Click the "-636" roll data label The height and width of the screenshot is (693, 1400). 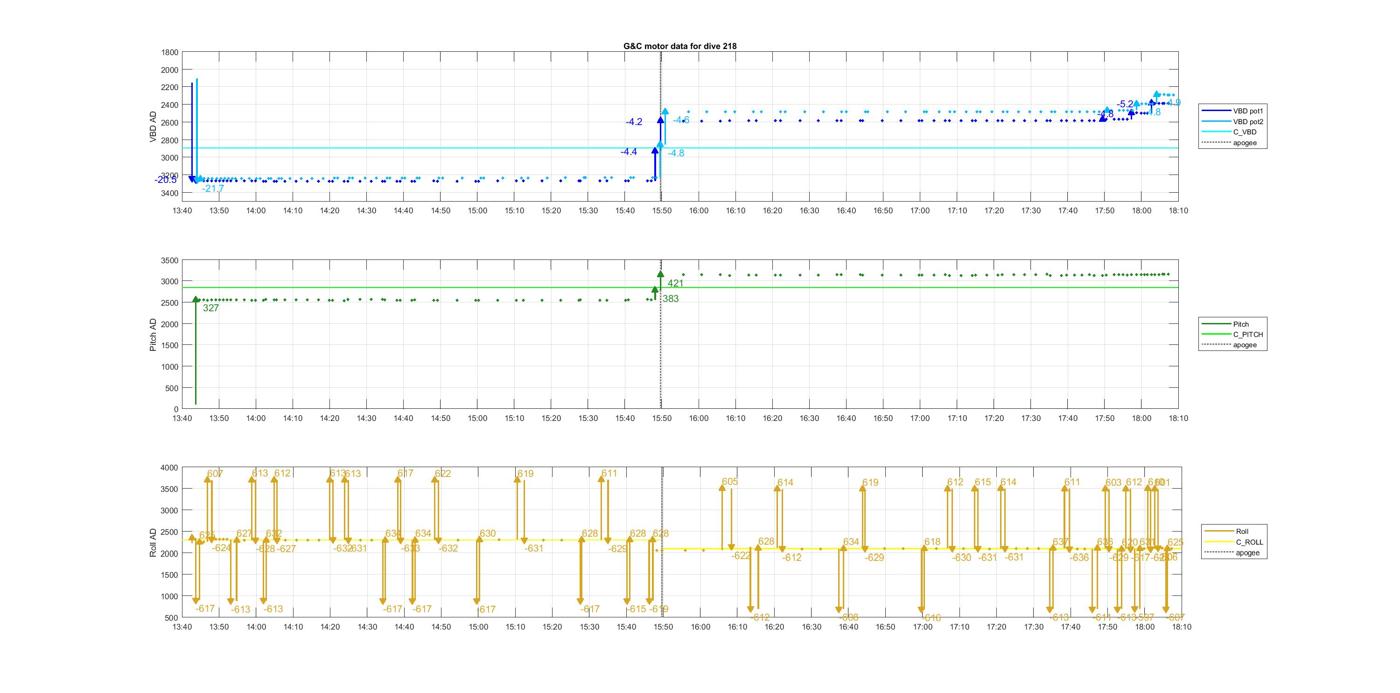(x=1079, y=558)
